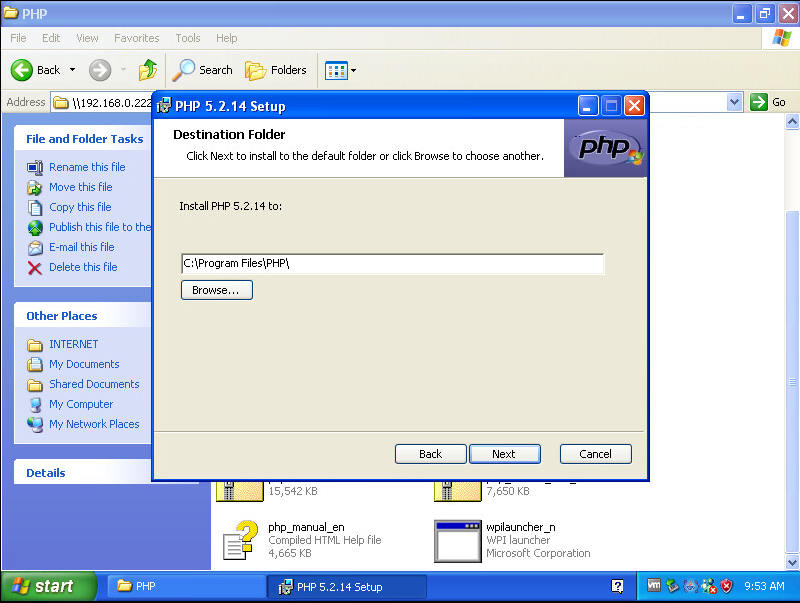800x603 pixels.
Task: Click Cancel in PHP Setup dialog
Action: (x=595, y=454)
